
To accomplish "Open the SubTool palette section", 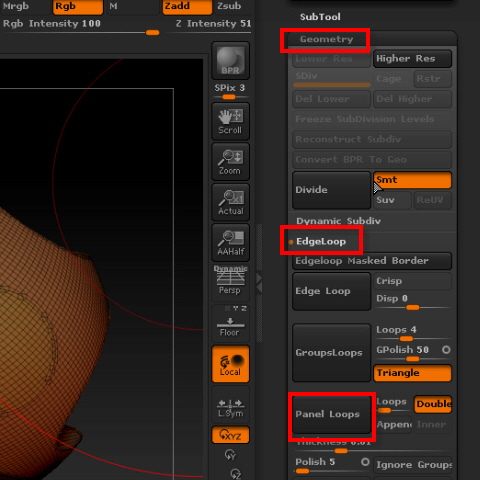I will click(x=320, y=17).
